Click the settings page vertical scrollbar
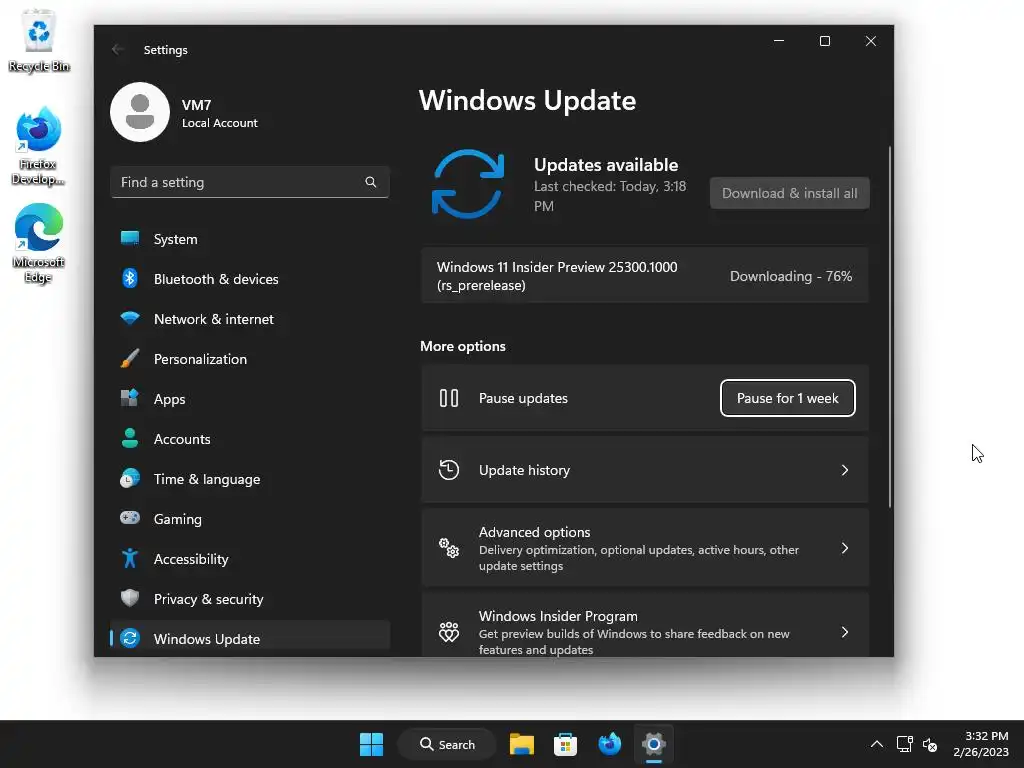 889,327
